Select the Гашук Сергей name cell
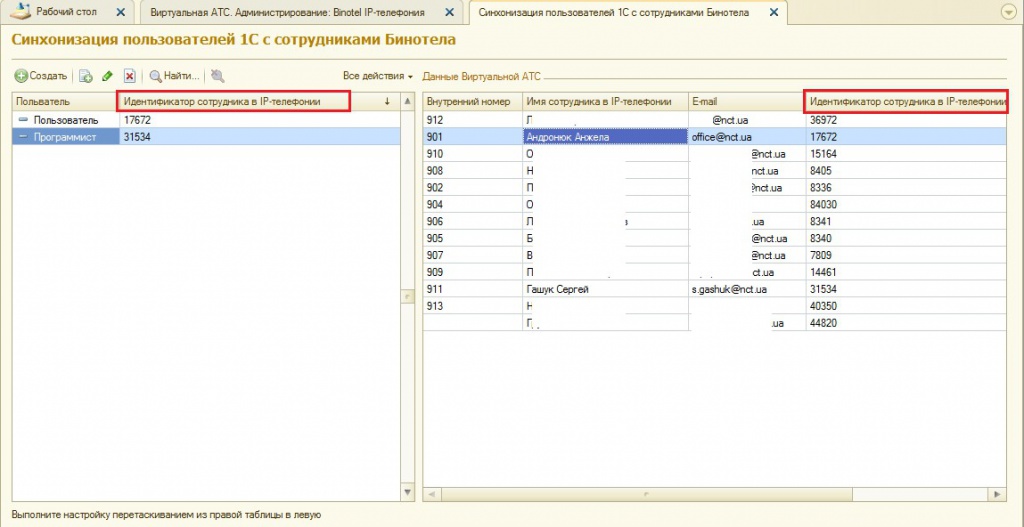The height and width of the screenshot is (527, 1024). pyautogui.click(x=605, y=289)
